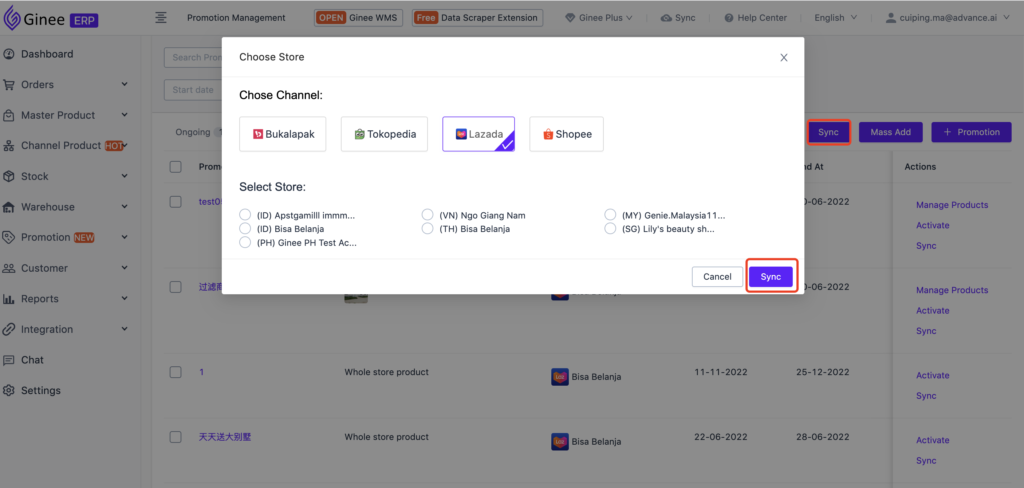Viewport: 1024px width, 488px height.
Task: Expand the Promotion sidebar menu
Action: click(x=125, y=237)
